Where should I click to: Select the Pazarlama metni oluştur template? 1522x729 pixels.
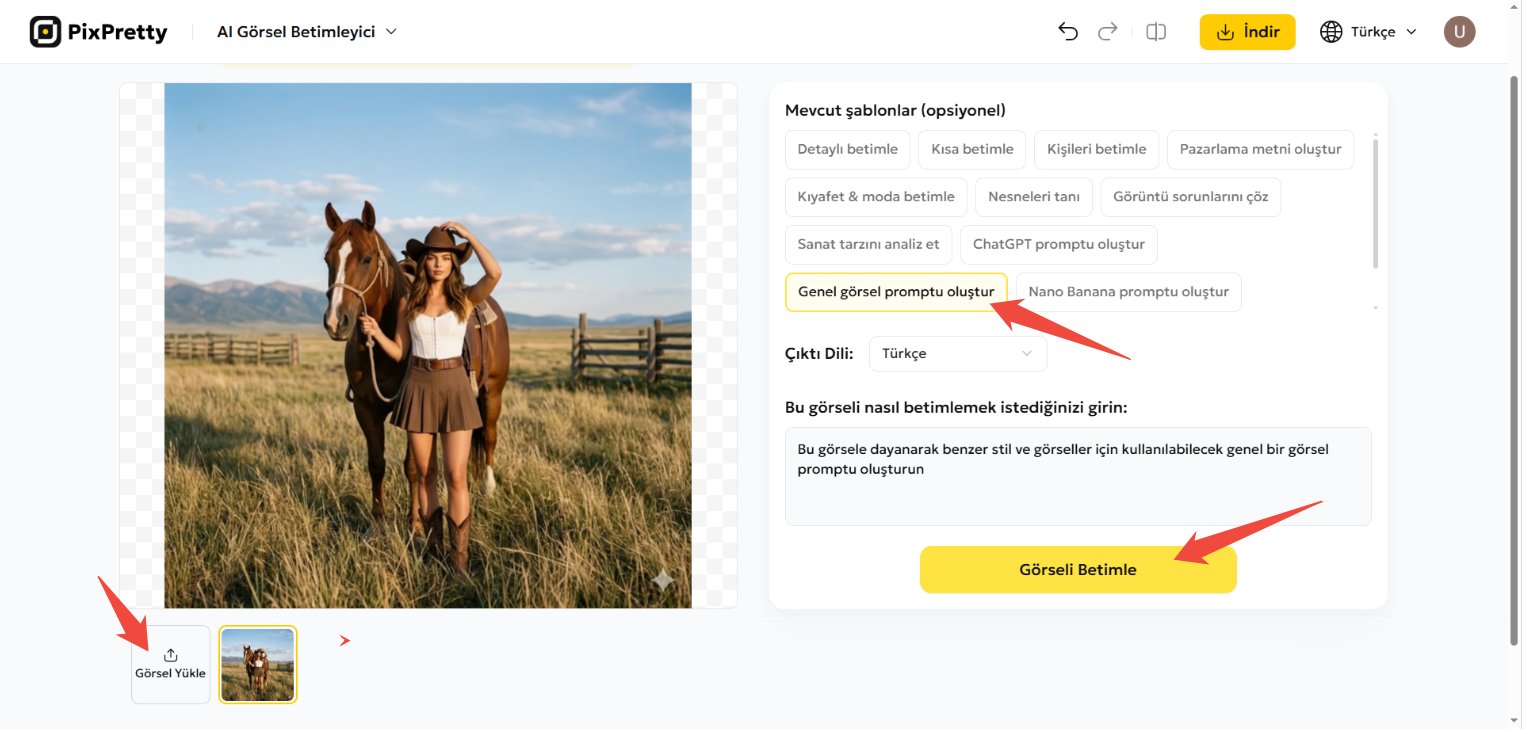click(1260, 148)
